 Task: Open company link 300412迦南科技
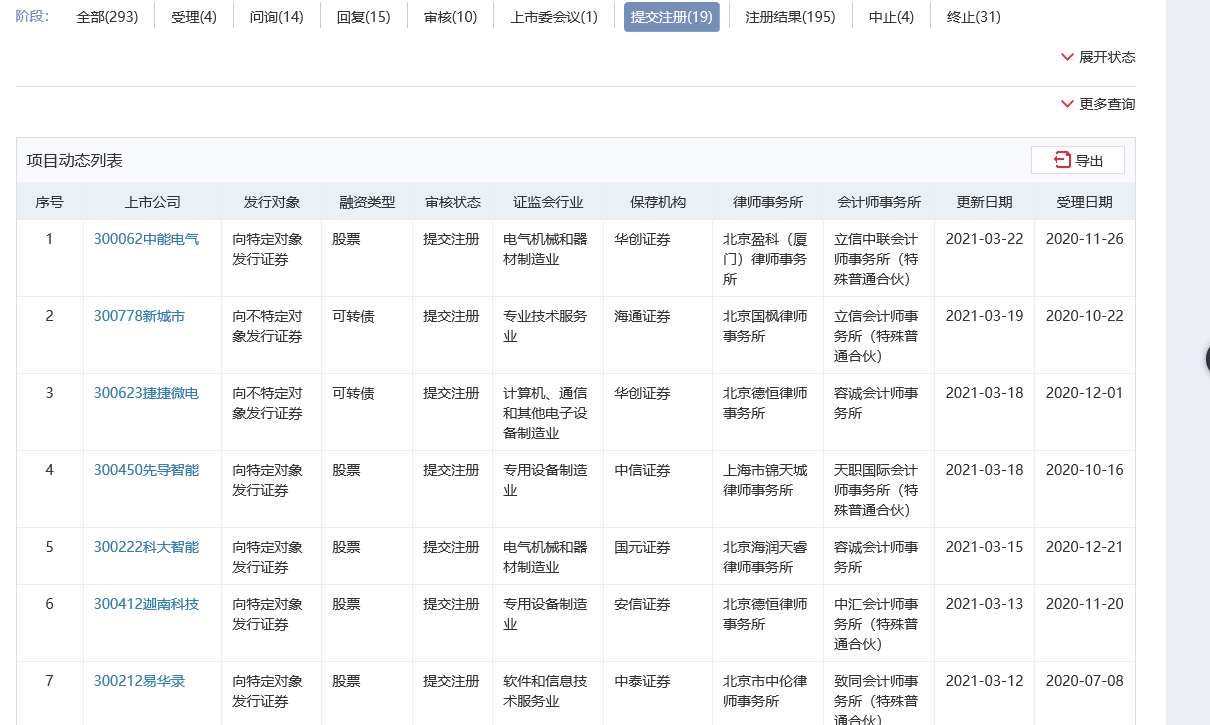[x=146, y=604]
